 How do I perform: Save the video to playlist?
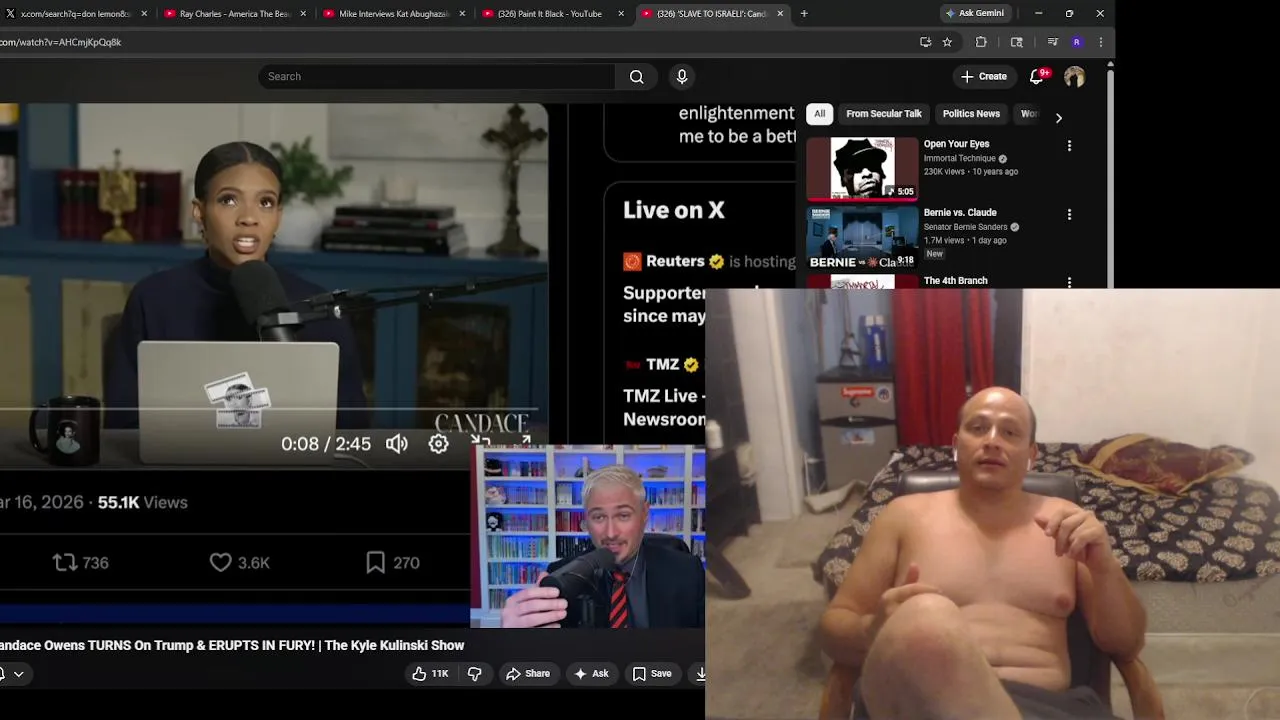click(x=652, y=674)
